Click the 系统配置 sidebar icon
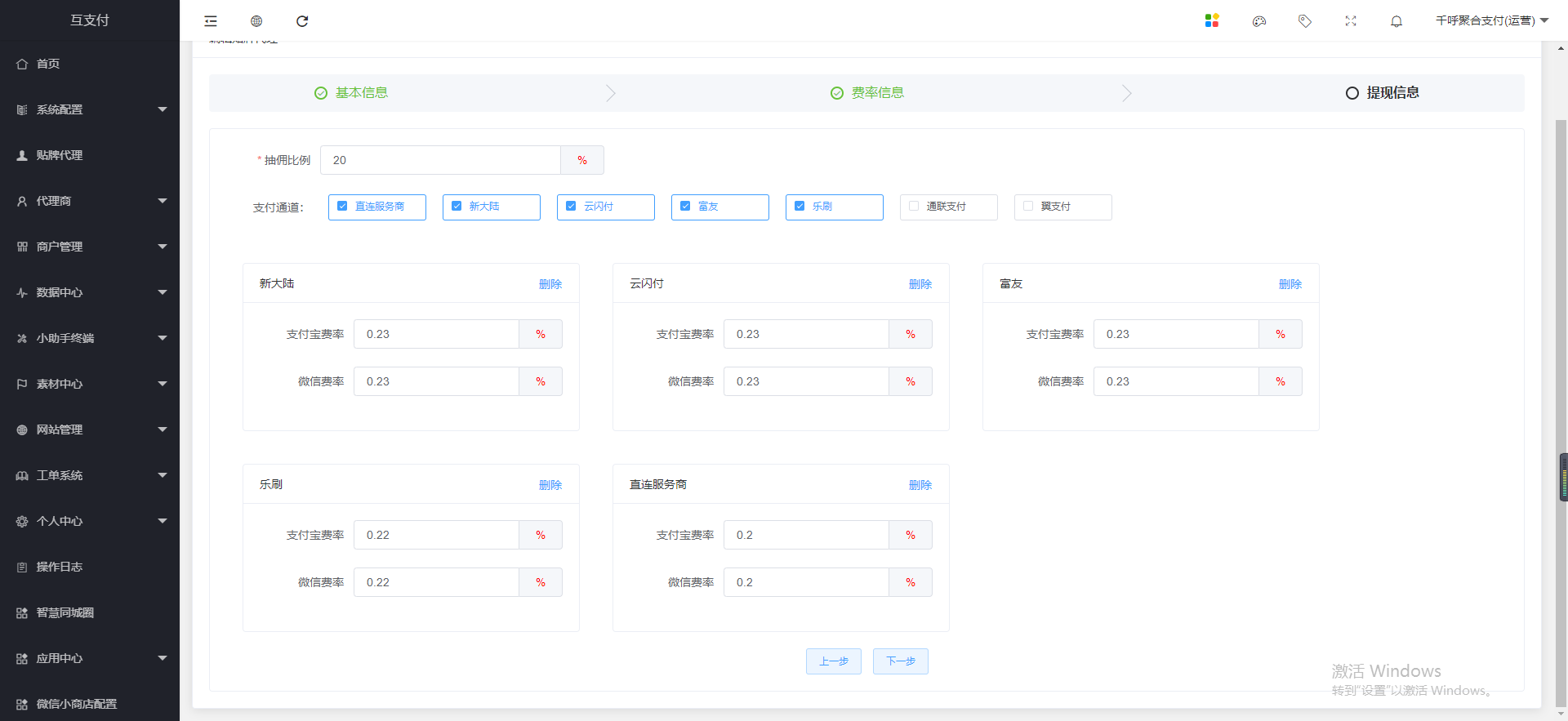The height and width of the screenshot is (721, 1568). [22, 109]
